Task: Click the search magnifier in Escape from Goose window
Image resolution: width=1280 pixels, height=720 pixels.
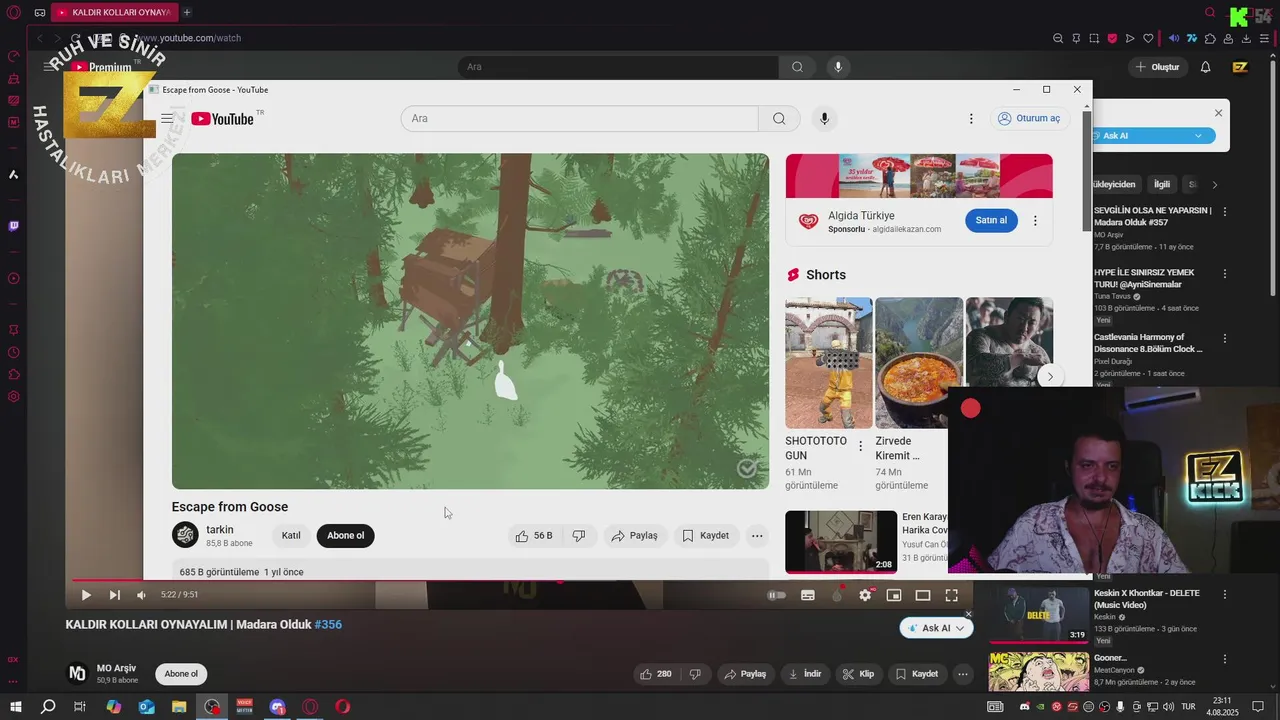Action: pos(779,119)
